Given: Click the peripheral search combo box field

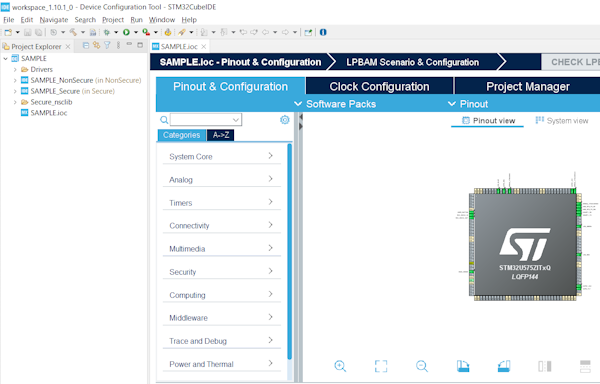Looking at the screenshot, I should (x=206, y=120).
